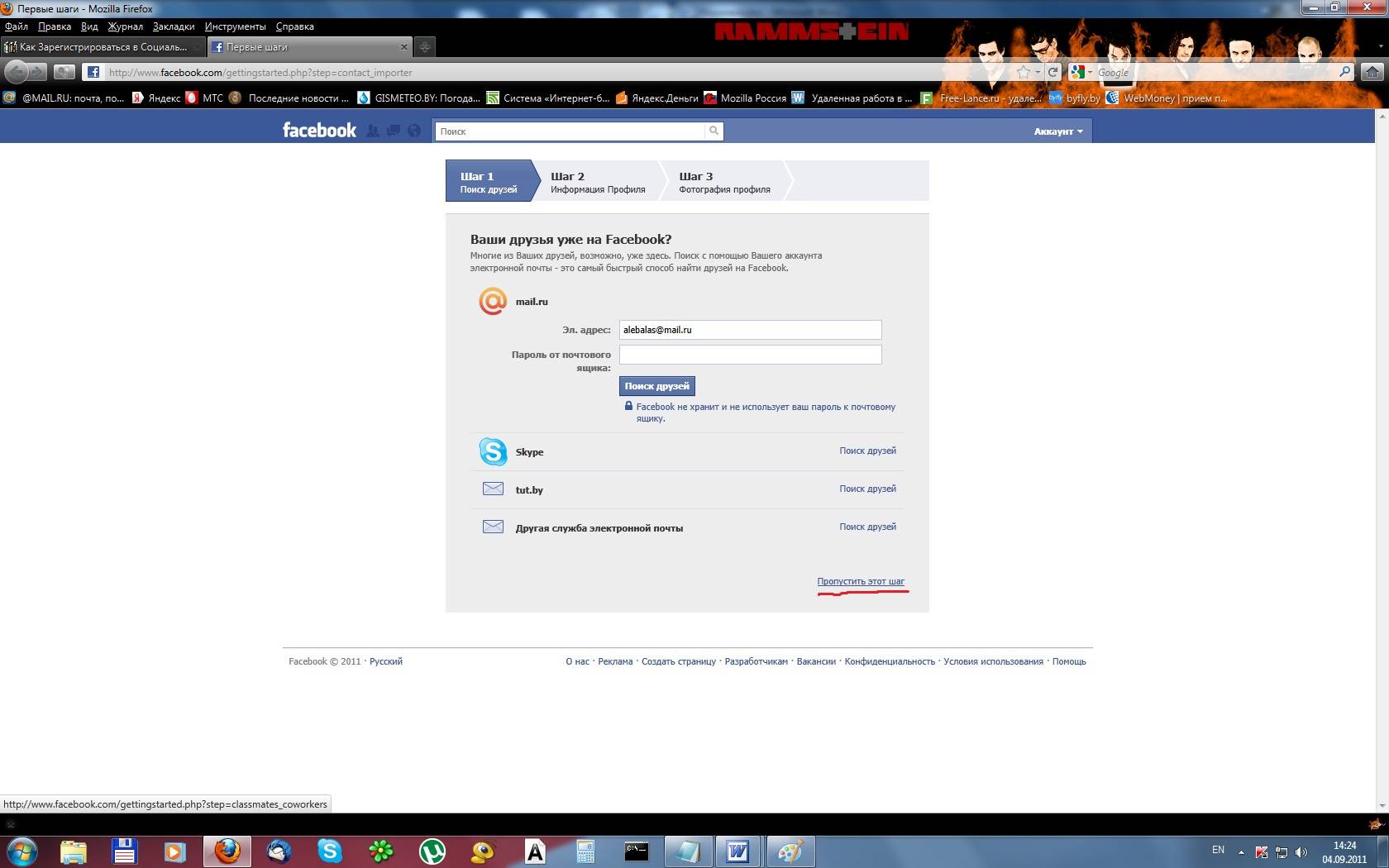Image resolution: width=1389 pixels, height=868 pixels.
Task: Click the Создать страницу footer link
Action: 679,661
